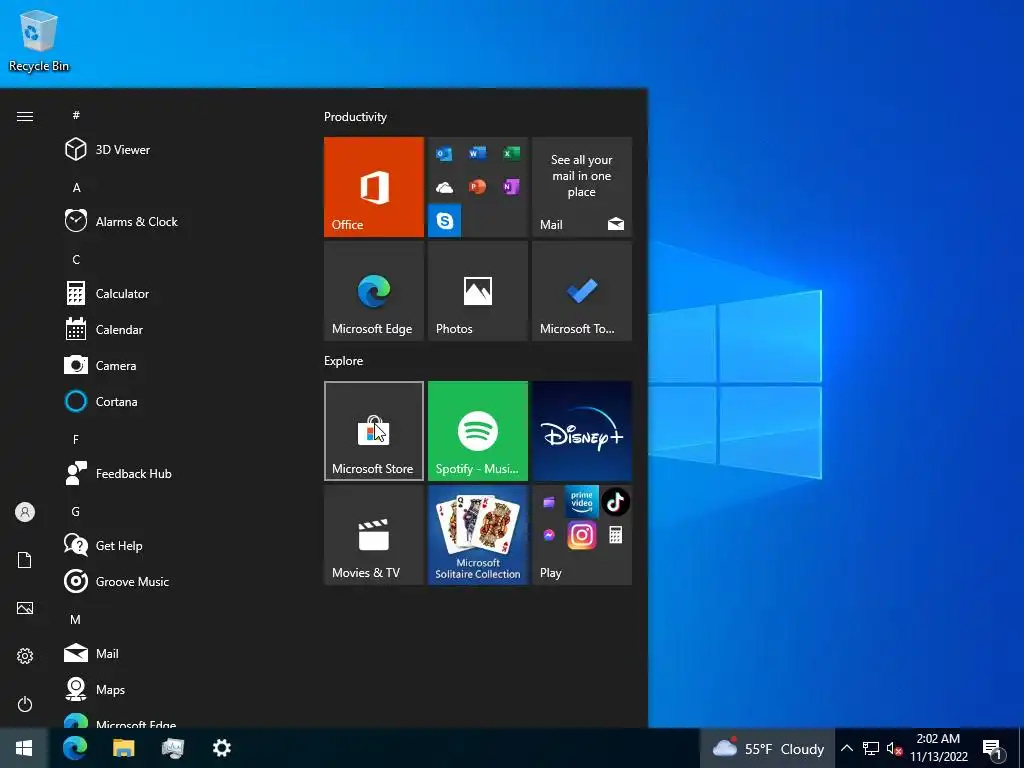Open Pictures from Start sidebar
1024x768 pixels.
[25, 608]
